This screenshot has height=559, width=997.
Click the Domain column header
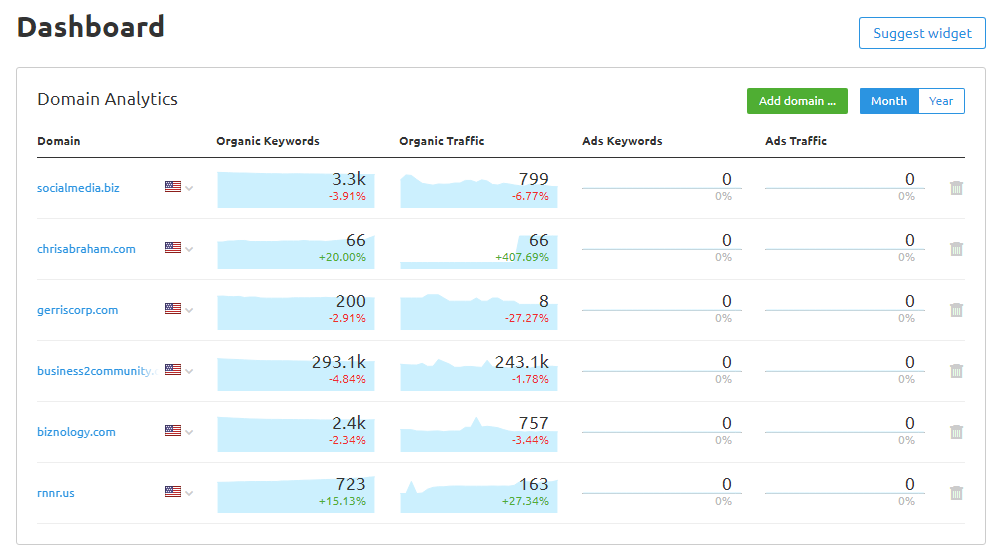click(58, 141)
